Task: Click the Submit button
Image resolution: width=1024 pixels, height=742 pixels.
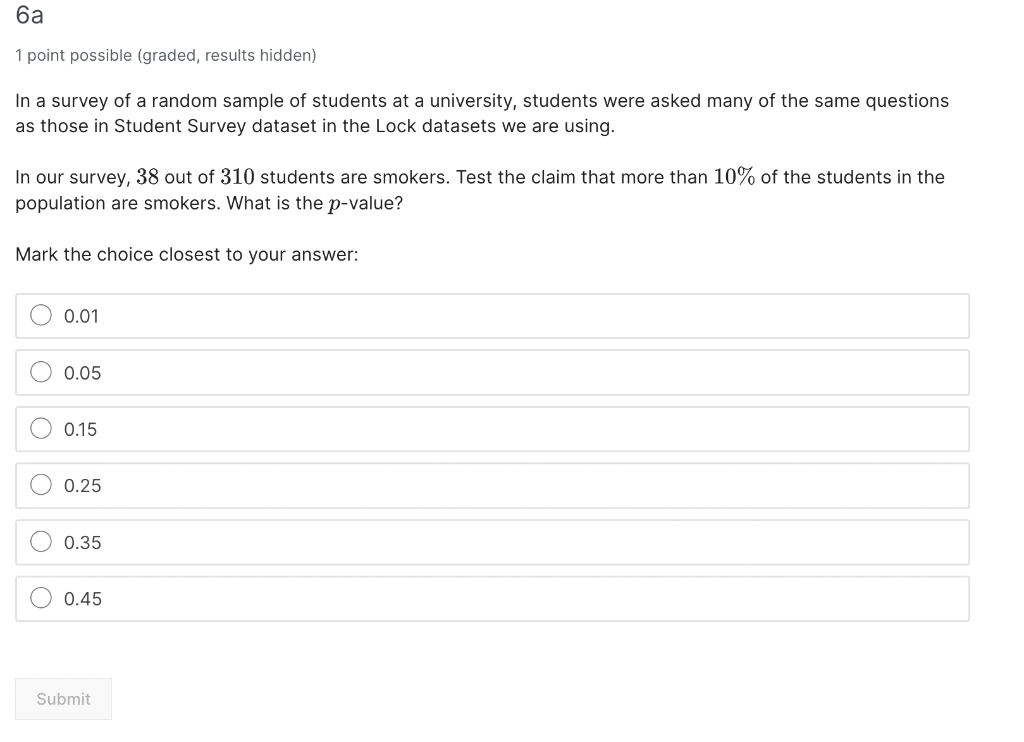Action: pyautogui.click(x=63, y=699)
